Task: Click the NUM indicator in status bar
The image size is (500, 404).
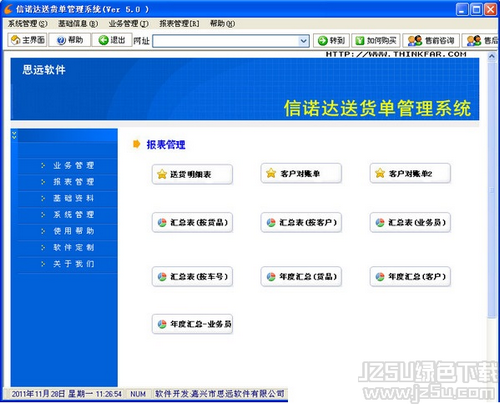Action: tap(138, 394)
